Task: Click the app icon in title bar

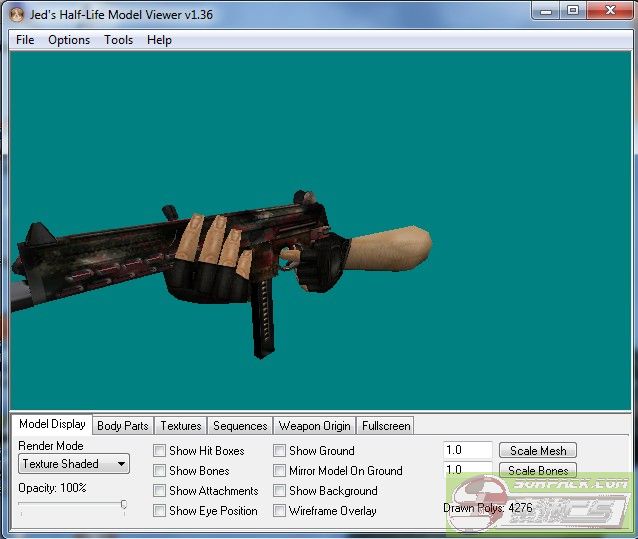Action: click(17, 15)
